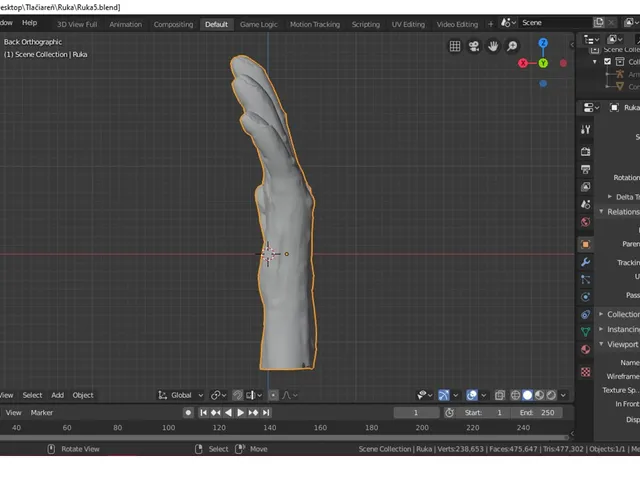Switch to the Scripting workspace tab
640x480 pixels.
366,24
